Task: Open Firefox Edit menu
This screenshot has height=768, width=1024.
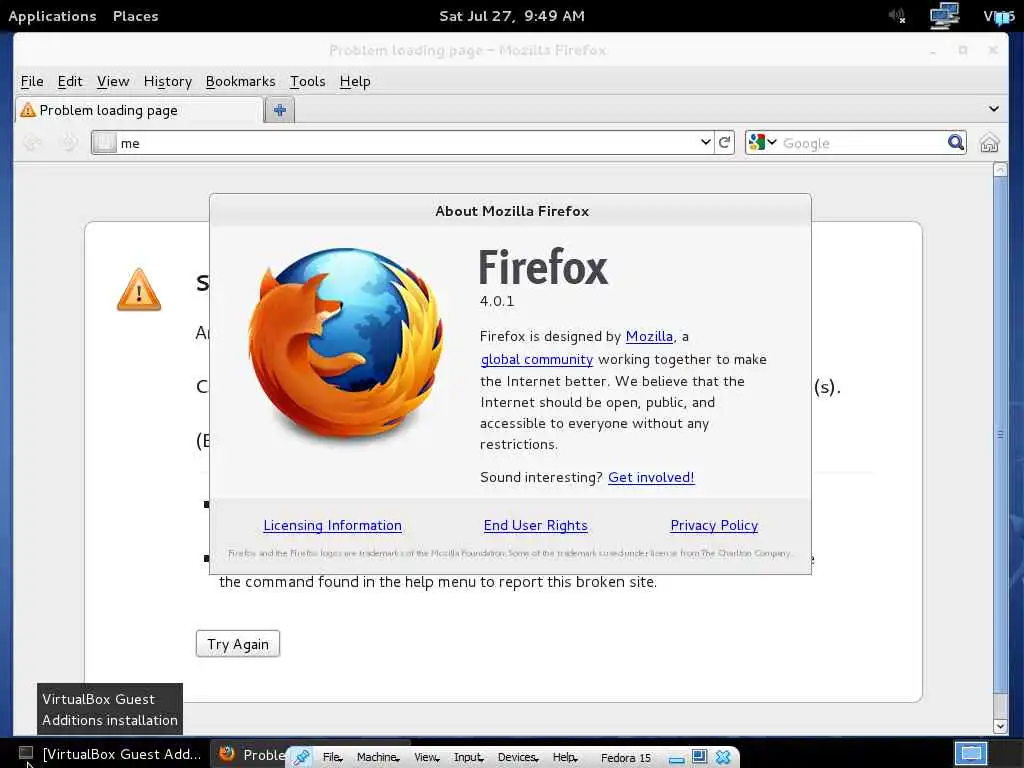Action: click(70, 81)
